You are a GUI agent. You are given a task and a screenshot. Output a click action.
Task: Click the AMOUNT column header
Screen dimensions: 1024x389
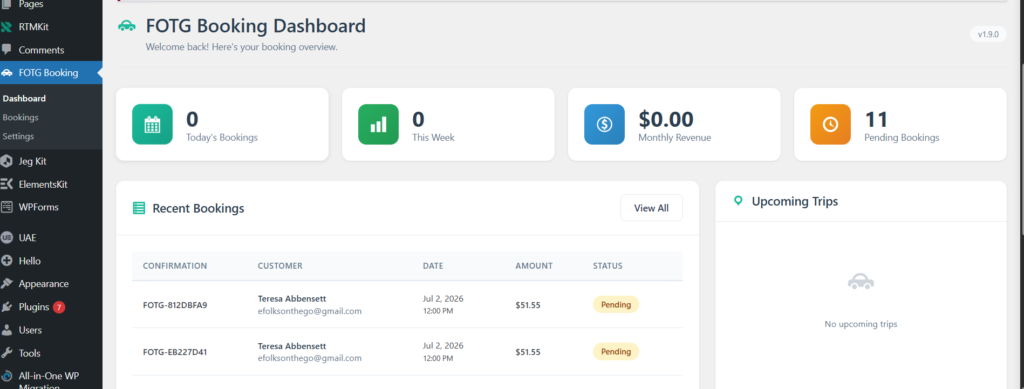[x=534, y=266]
